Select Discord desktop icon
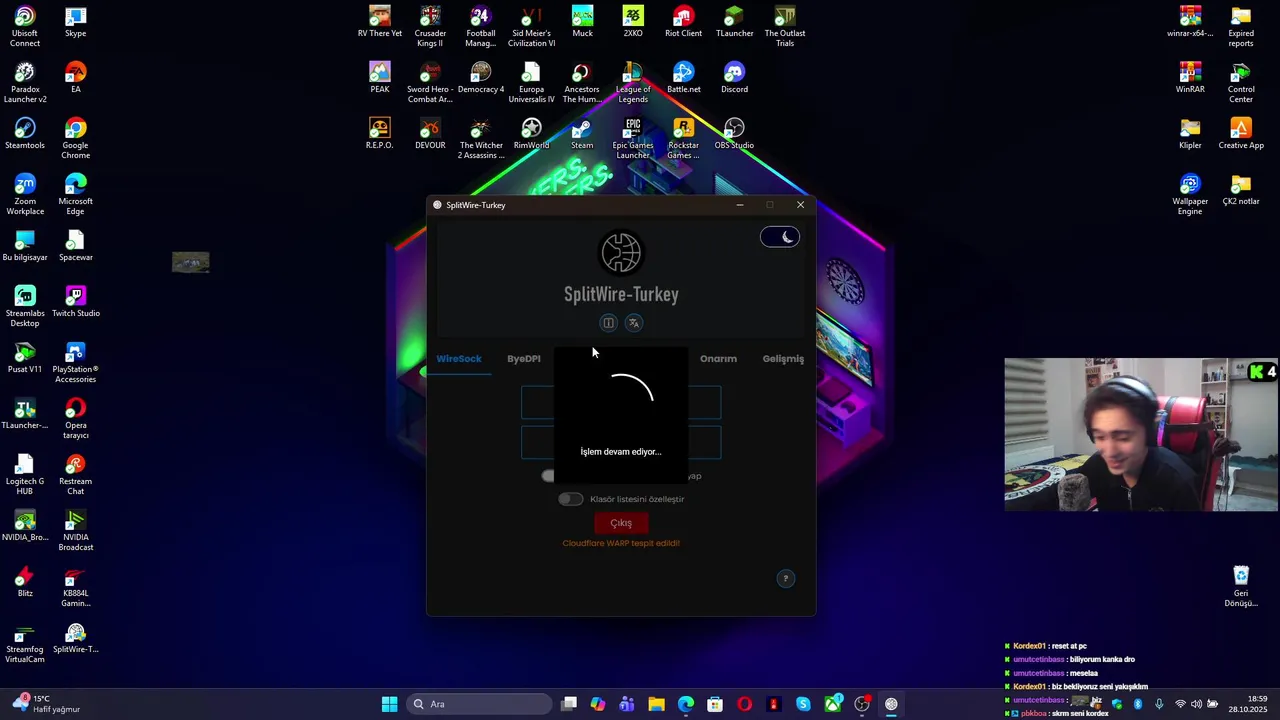Screen dimensions: 1280x720 click(734, 78)
